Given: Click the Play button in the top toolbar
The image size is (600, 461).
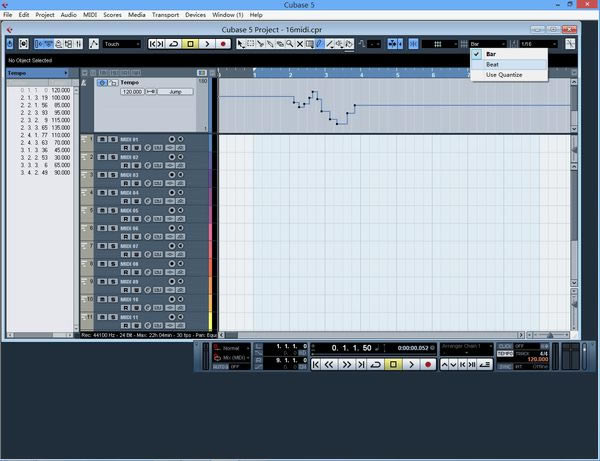Looking at the screenshot, I should [207, 44].
